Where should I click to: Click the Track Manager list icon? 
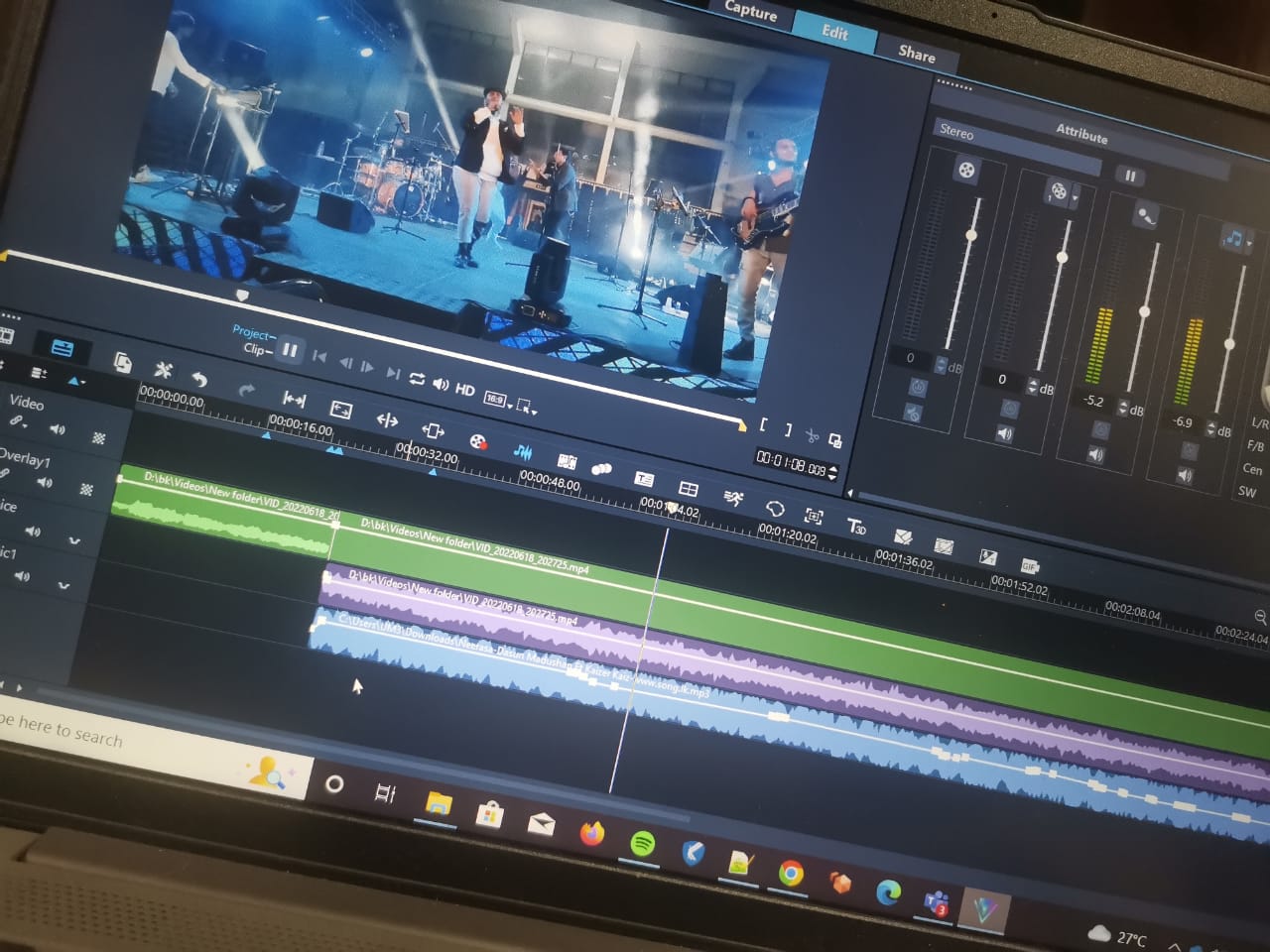[x=40, y=374]
